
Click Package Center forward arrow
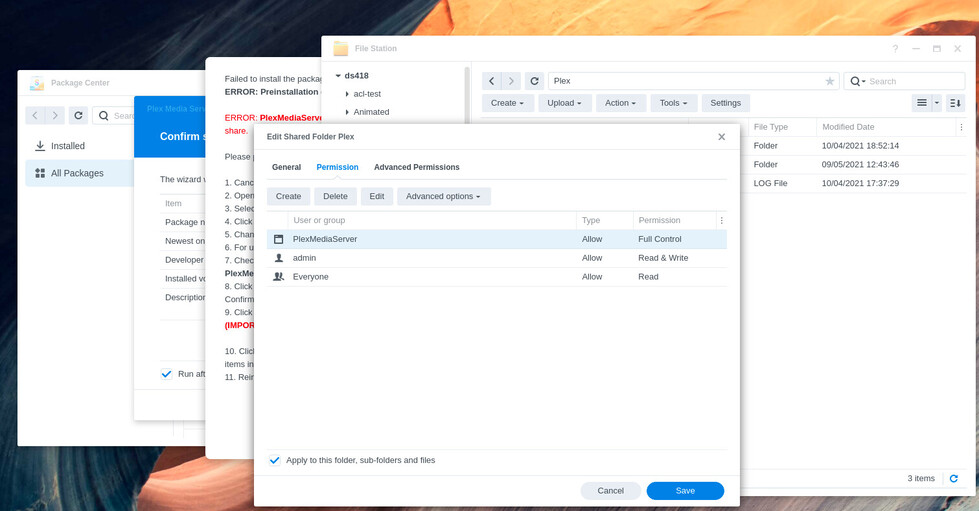55,116
